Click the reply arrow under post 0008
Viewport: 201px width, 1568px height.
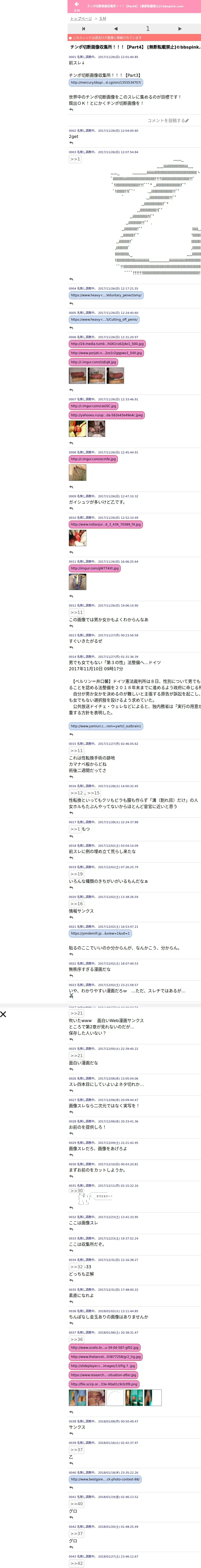click(x=71, y=487)
